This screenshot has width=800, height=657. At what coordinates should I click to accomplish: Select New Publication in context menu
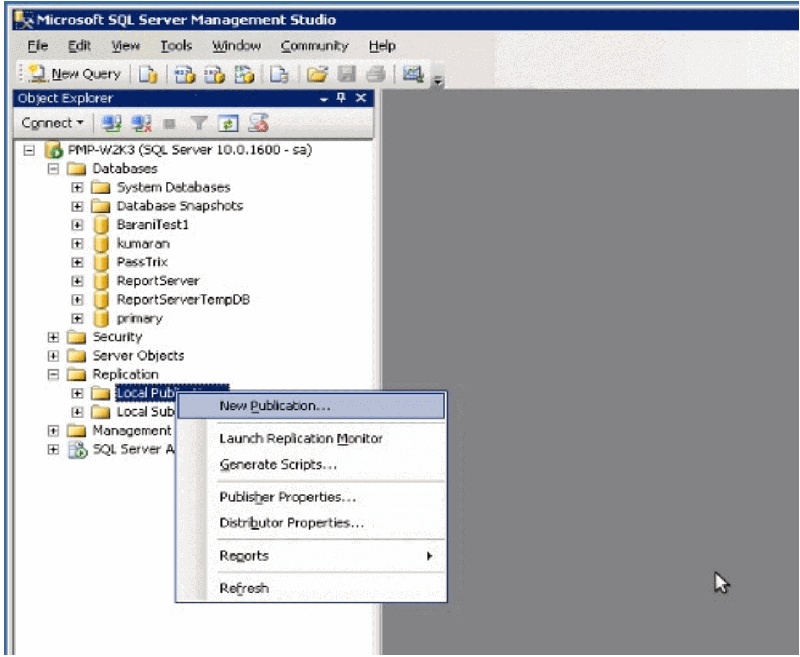click(311, 406)
